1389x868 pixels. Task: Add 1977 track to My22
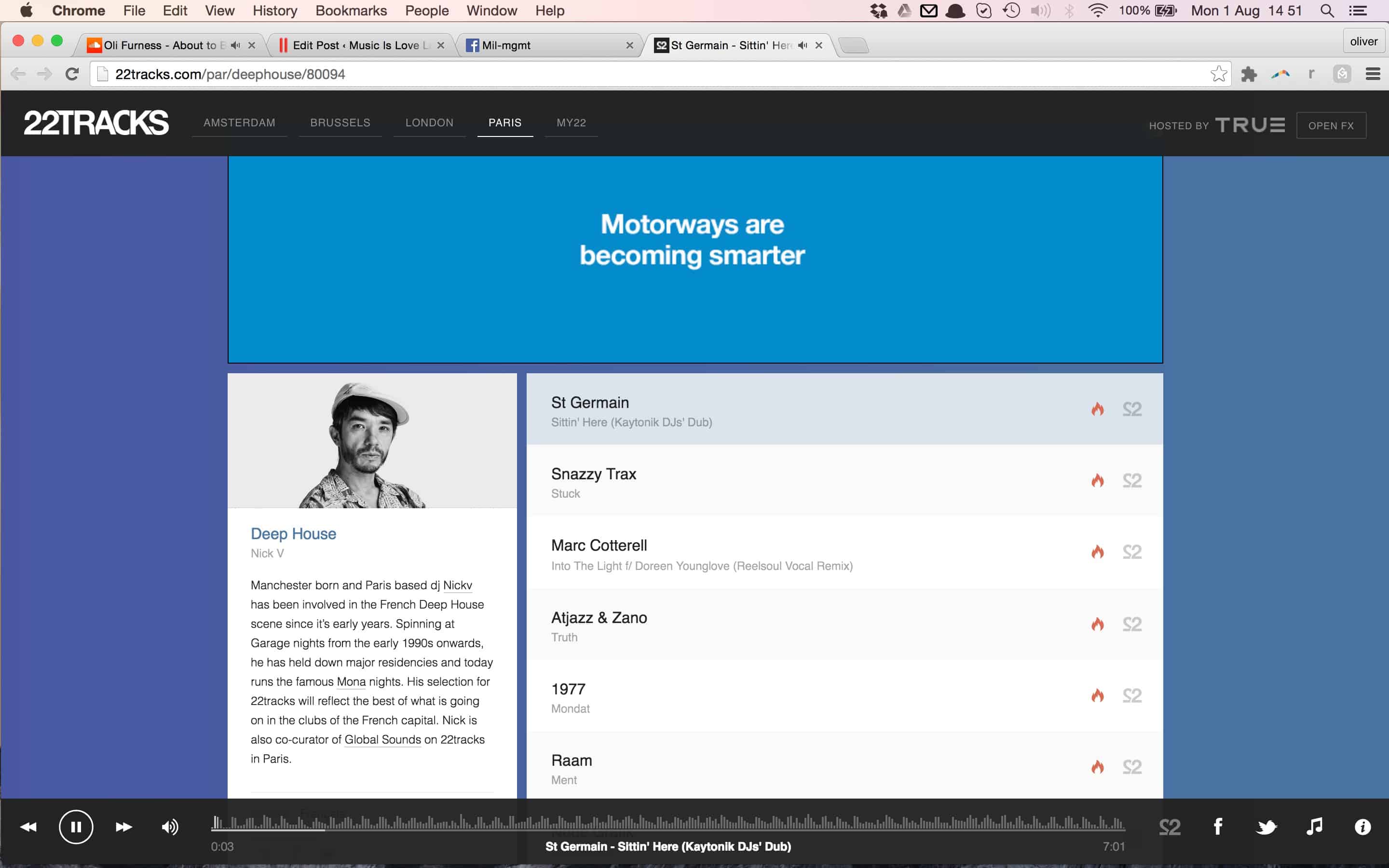pyautogui.click(x=1132, y=695)
